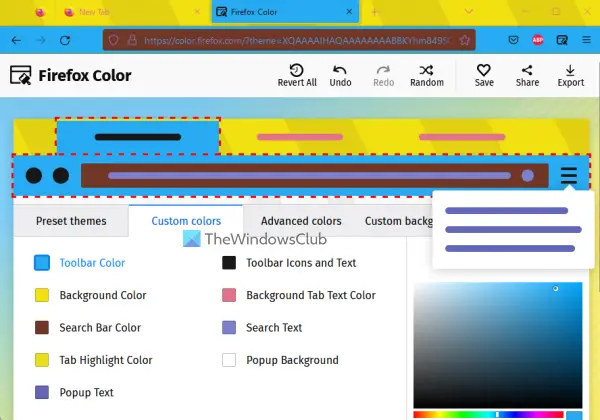Screen dimensions: 600x420
Task: Select the purple Popup Text swatch
Action: click(x=42, y=392)
